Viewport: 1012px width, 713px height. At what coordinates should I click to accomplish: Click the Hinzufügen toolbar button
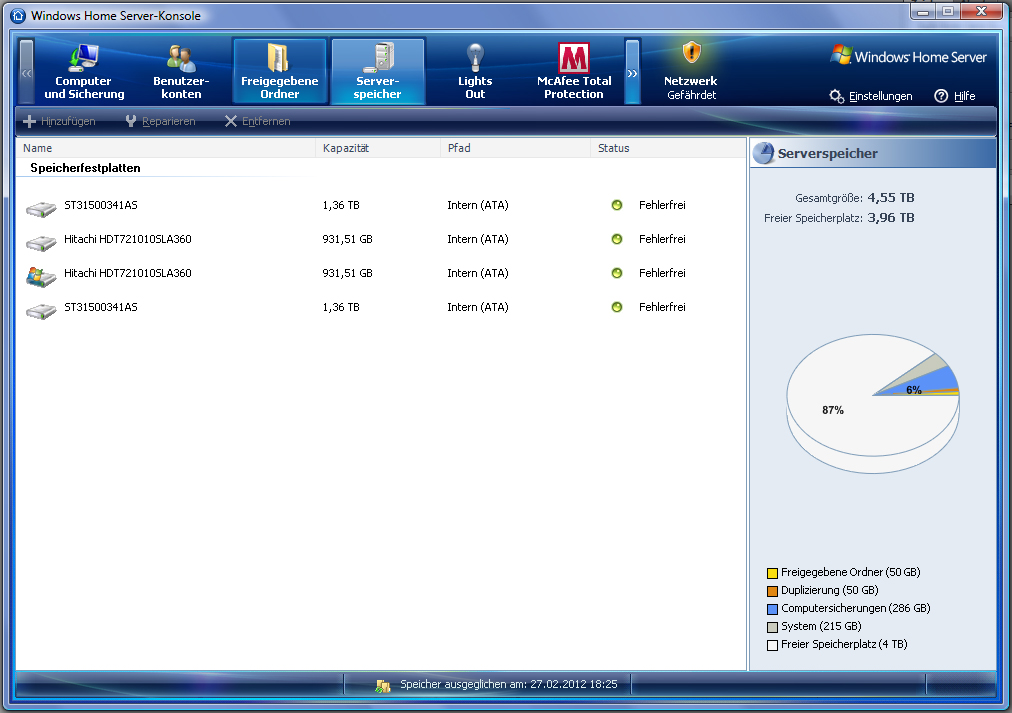pyautogui.click(x=59, y=121)
